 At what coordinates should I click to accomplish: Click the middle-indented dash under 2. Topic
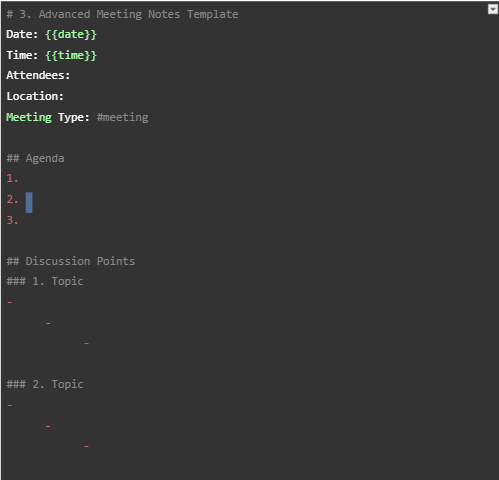coord(48,426)
